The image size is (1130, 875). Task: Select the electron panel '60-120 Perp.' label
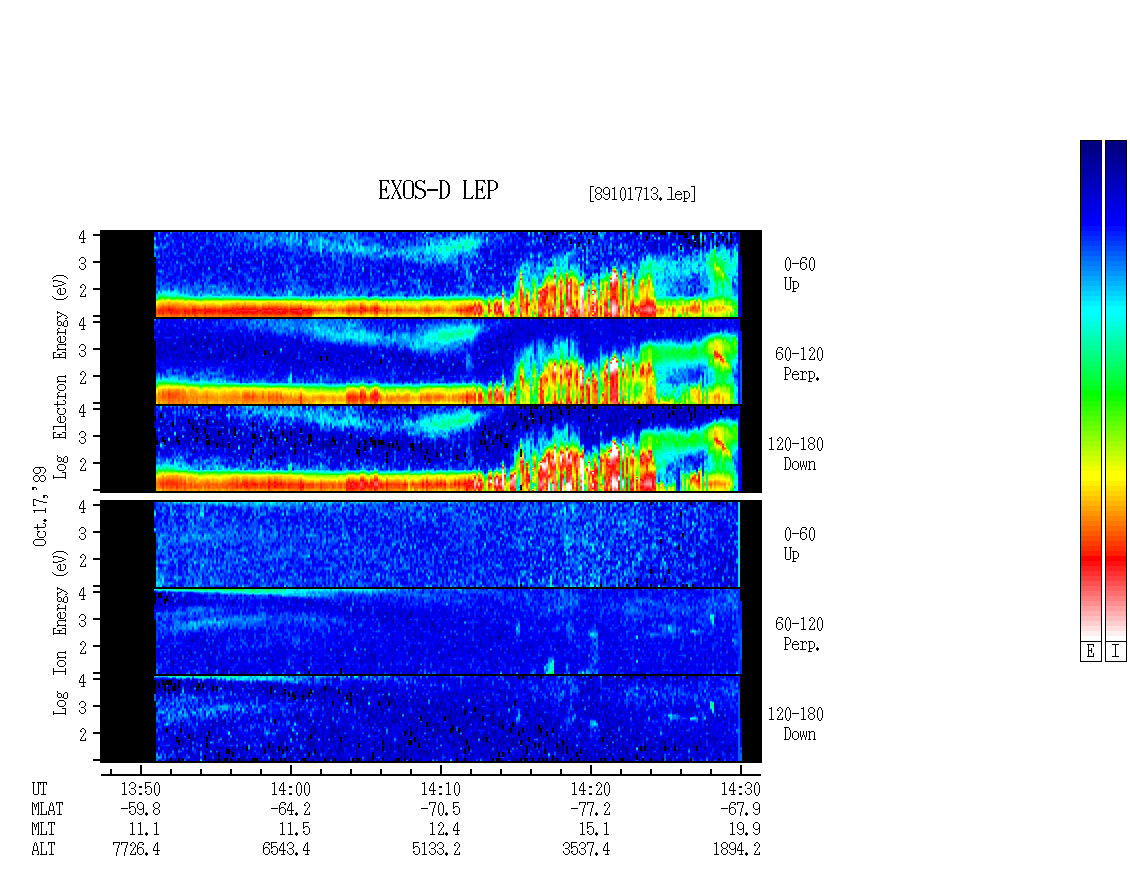click(799, 364)
